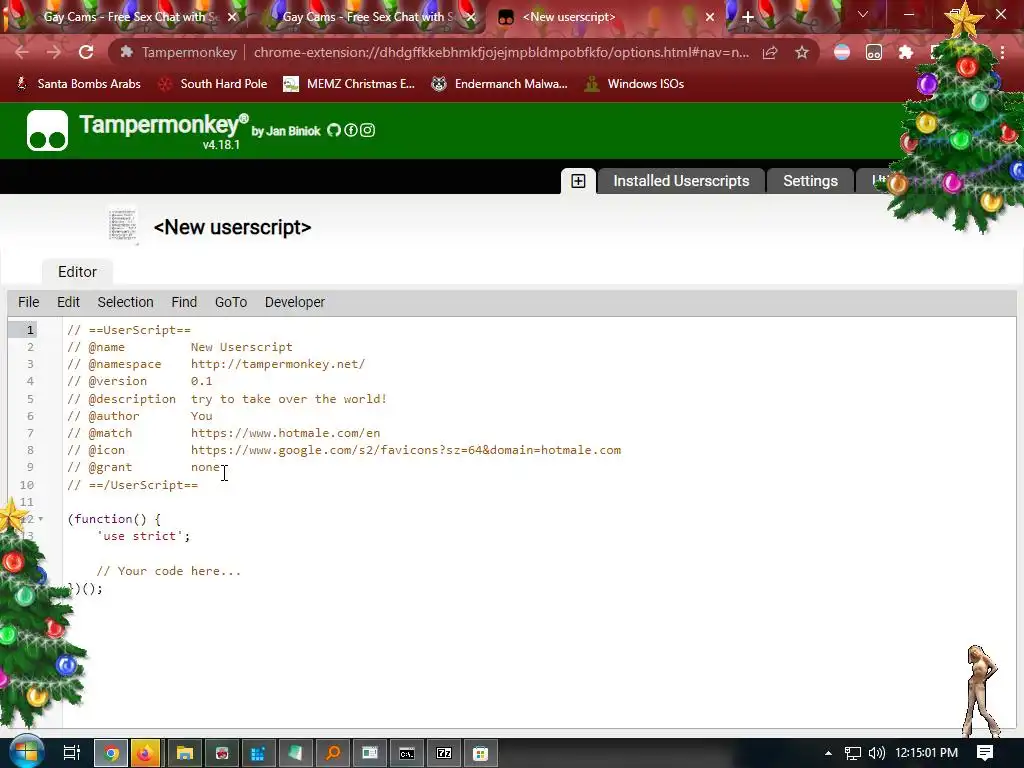
Task: Click the Tampermonkey logo in the green header
Action: [x=47, y=131]
